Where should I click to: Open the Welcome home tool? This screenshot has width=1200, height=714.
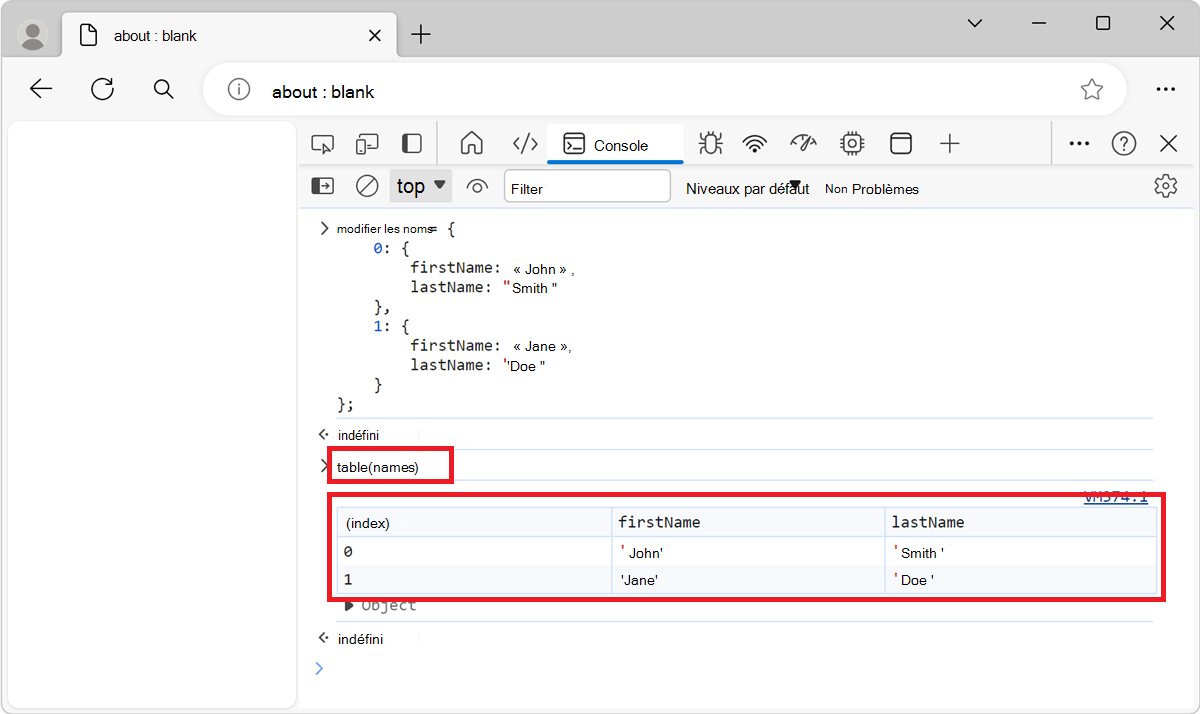(x=471, y=144)
